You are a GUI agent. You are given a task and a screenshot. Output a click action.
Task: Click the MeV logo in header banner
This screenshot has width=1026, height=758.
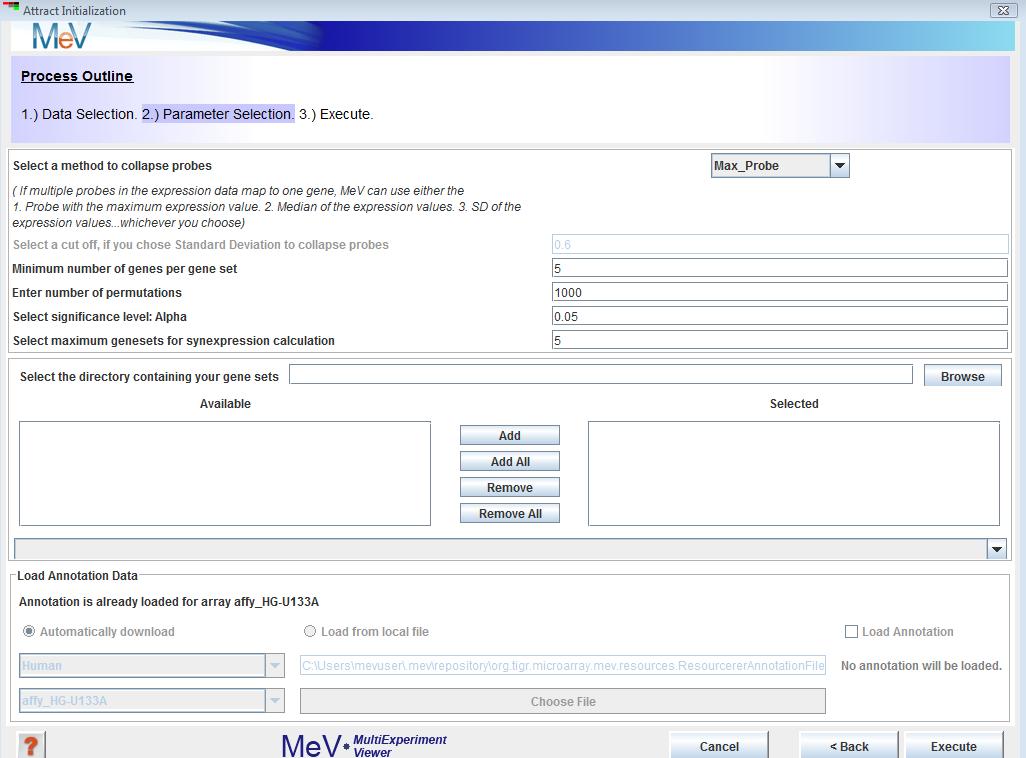61,36
